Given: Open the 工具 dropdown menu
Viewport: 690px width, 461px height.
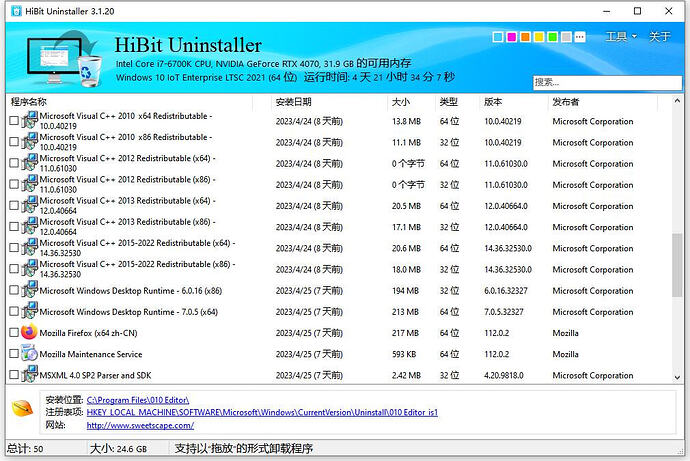Looking at the screenshot, I should pyautogui.click(x=621, y=37).
